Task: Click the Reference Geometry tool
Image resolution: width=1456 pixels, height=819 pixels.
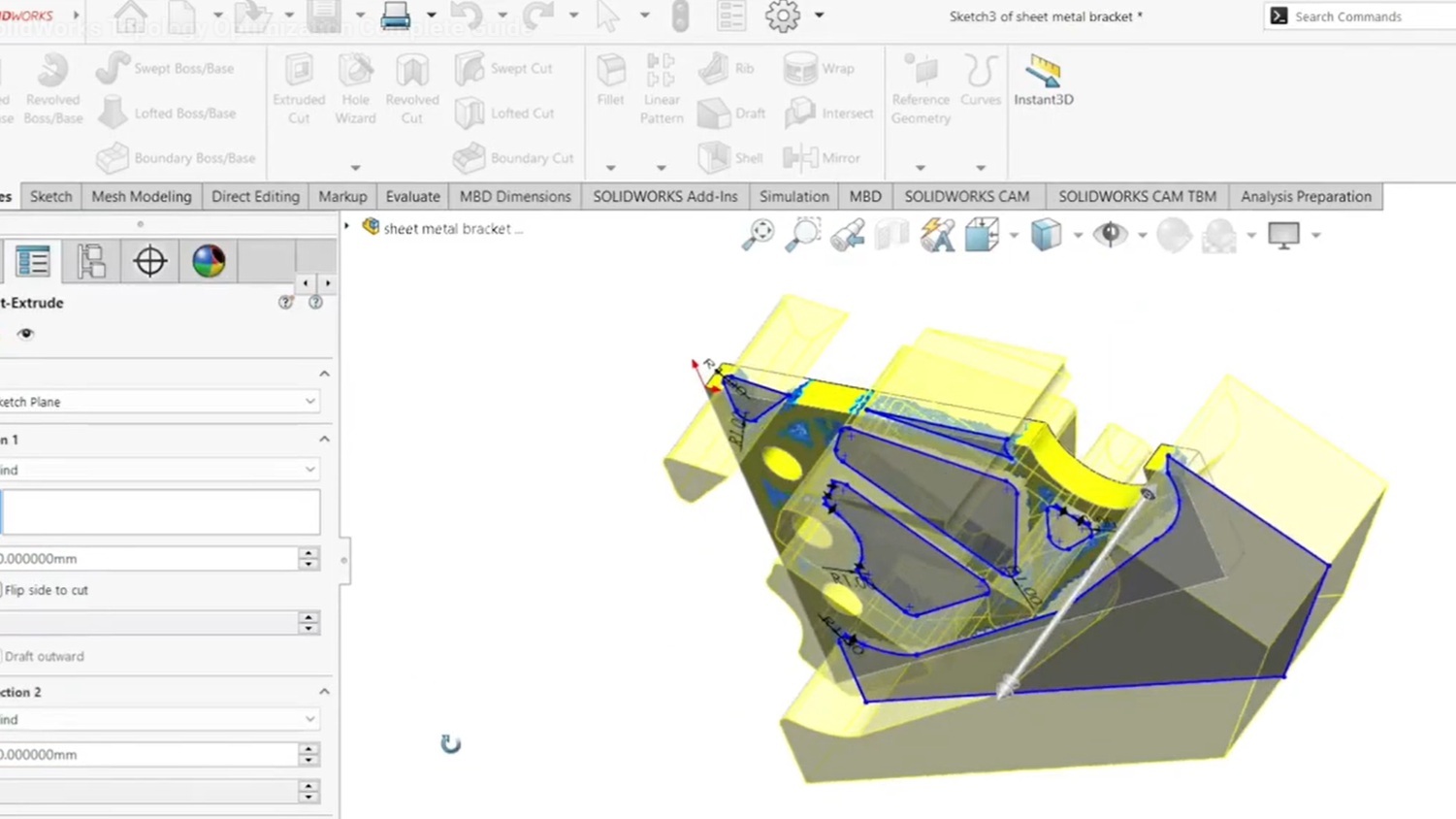Action: [921, 89]
